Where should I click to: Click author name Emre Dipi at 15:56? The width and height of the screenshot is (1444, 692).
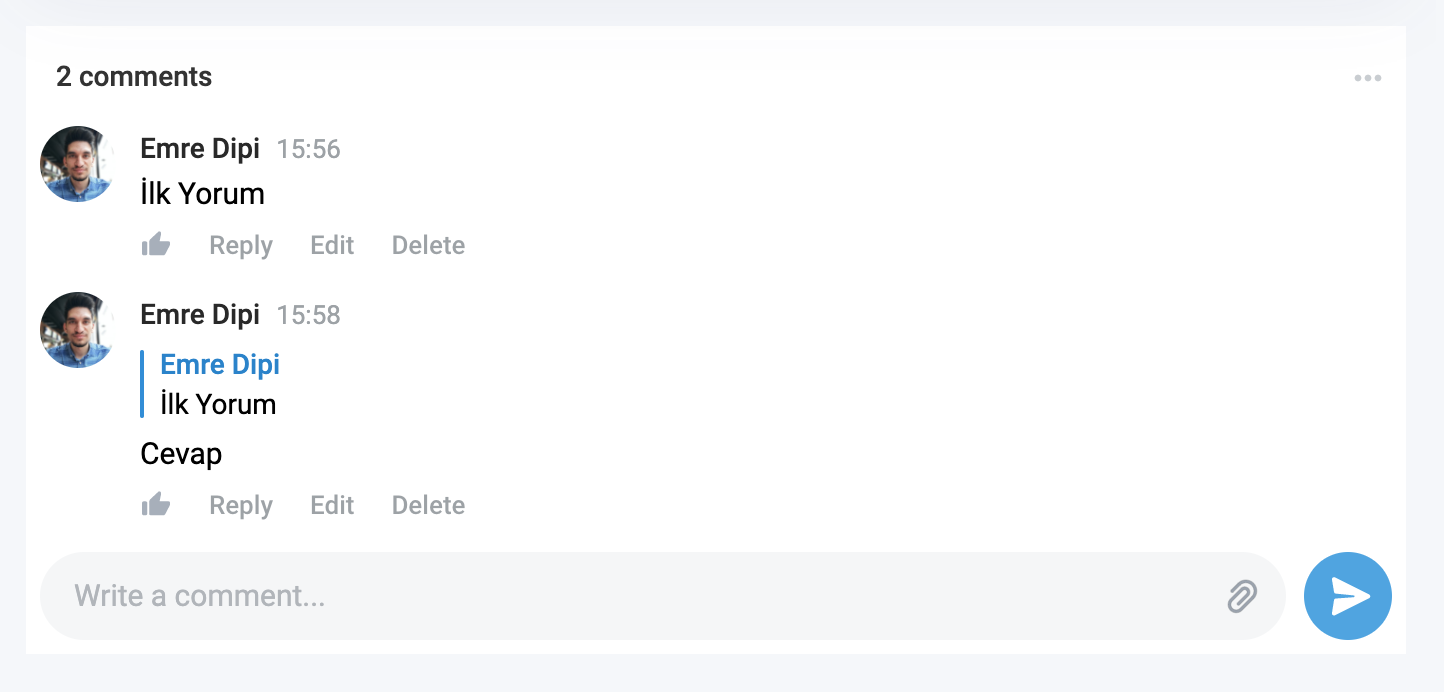[x=200, y=149]
